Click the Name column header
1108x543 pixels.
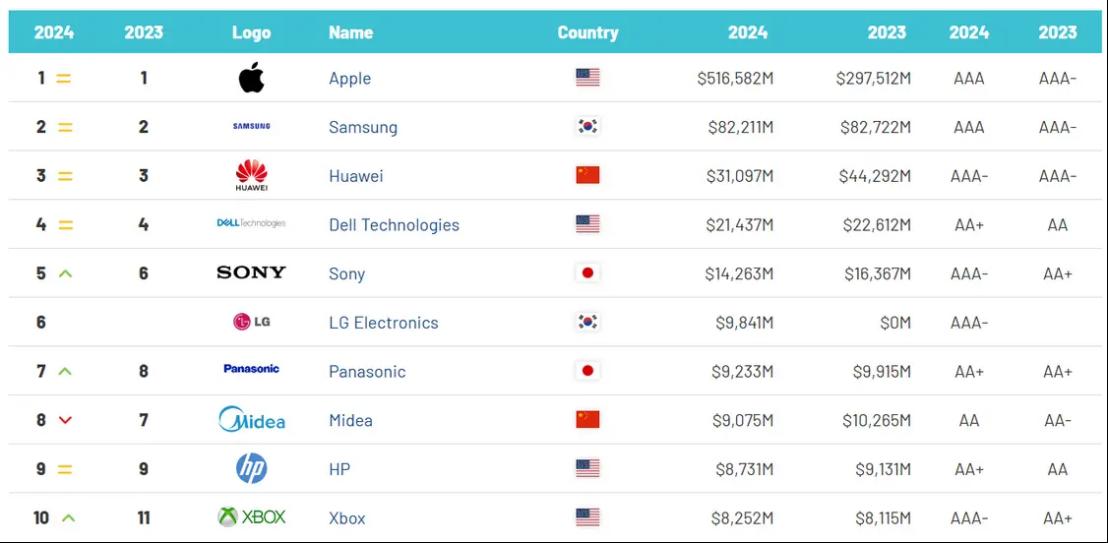coord(351,32)
